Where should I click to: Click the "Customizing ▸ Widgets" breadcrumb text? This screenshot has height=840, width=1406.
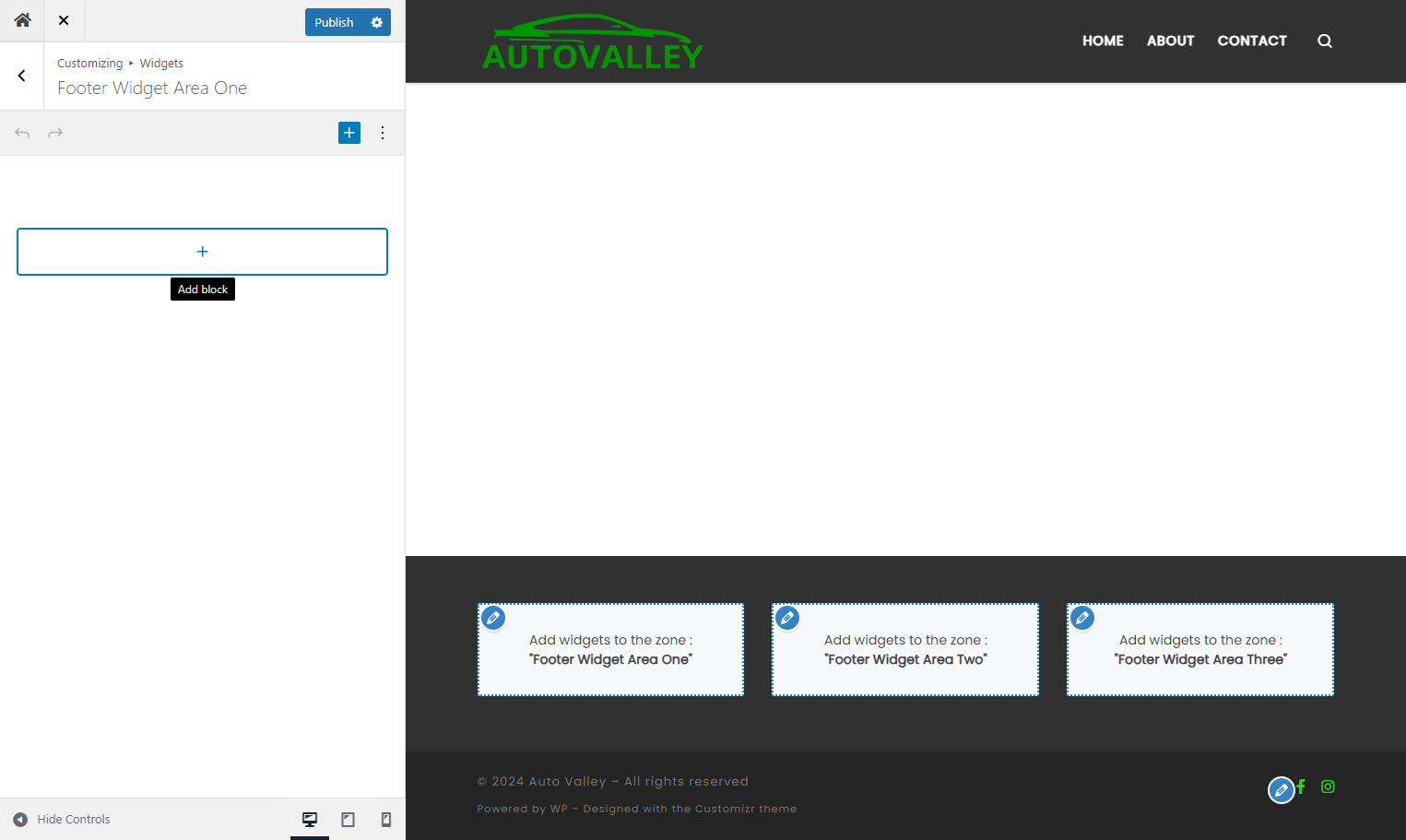[120, 63]
